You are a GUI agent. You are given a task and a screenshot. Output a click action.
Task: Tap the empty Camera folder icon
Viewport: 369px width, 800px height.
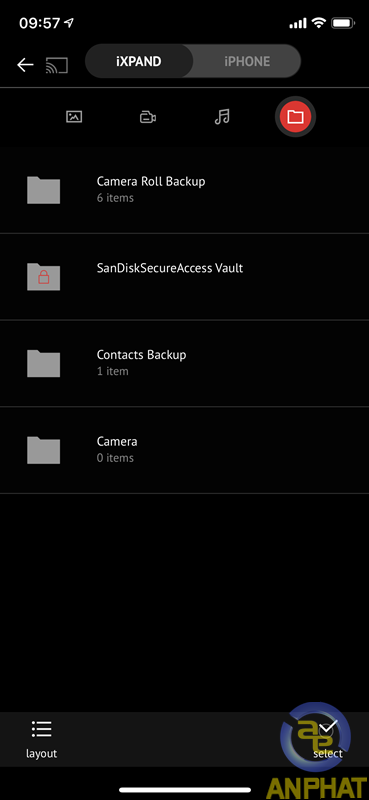43,451
